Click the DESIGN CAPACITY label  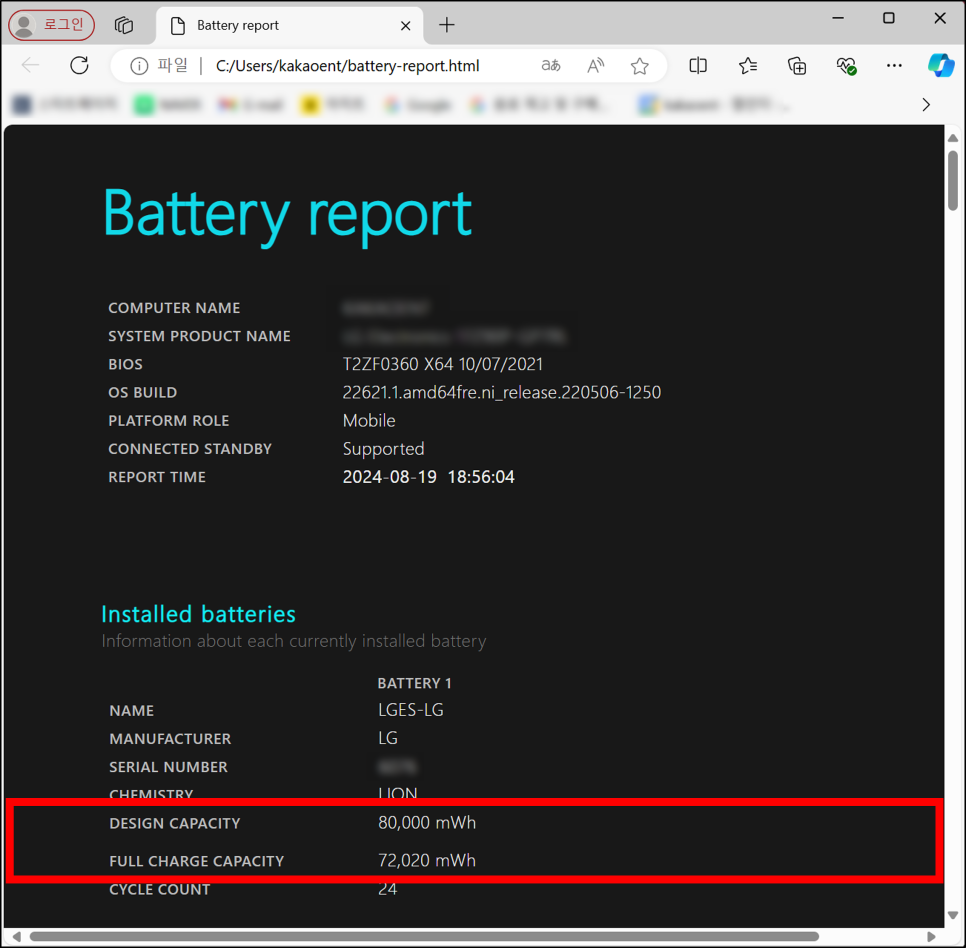pos(175,824)
